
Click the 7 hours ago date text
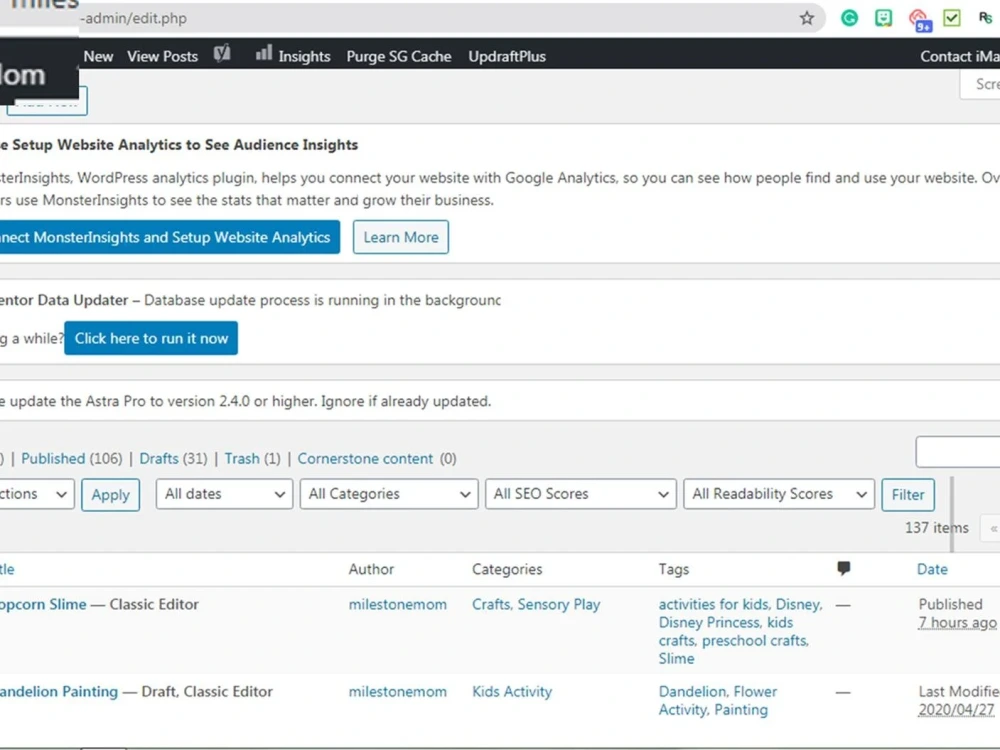pyautogui.click(x=957, y=622)
